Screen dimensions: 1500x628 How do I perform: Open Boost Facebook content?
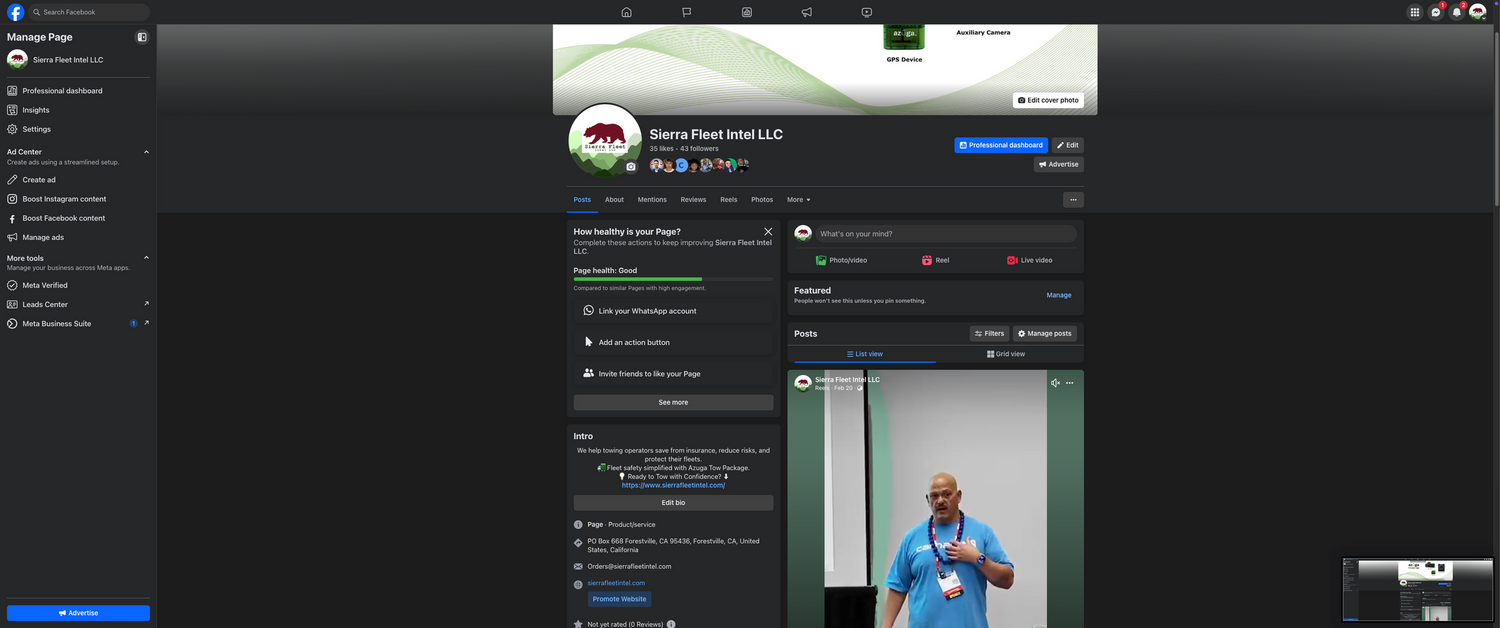[78, 218]
